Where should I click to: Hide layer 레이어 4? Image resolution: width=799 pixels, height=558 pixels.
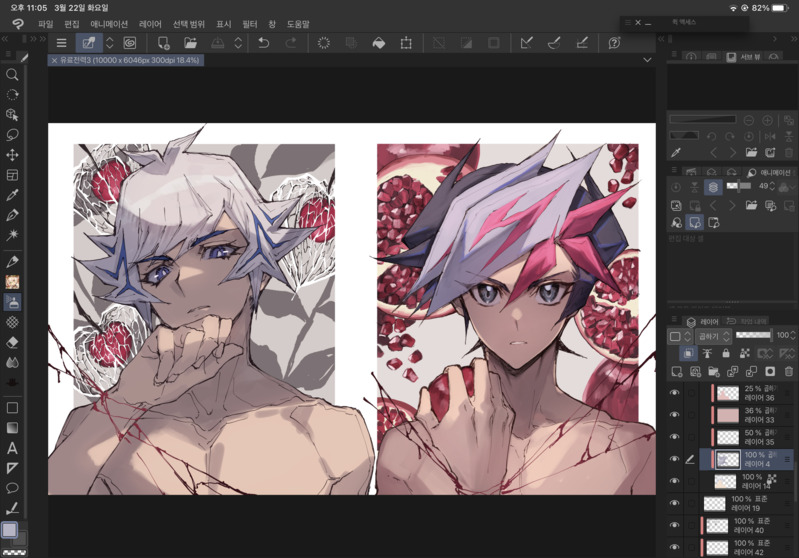pyautogui.click(x=675, y=459)
